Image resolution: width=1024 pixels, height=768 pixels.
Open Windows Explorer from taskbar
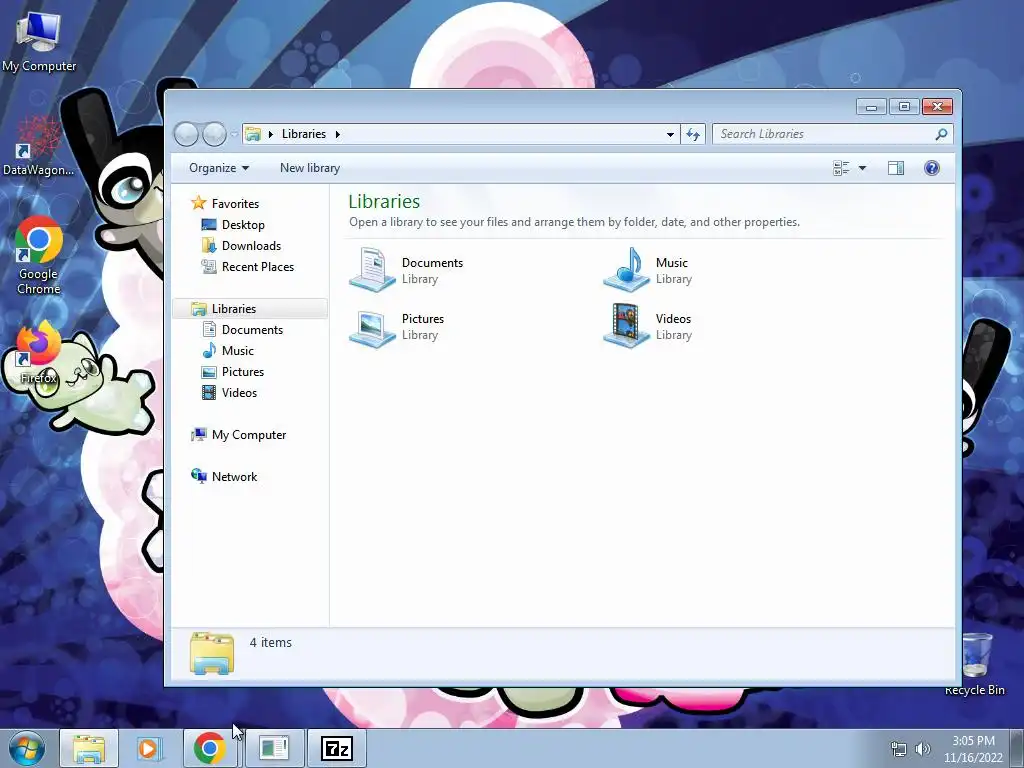89,748
